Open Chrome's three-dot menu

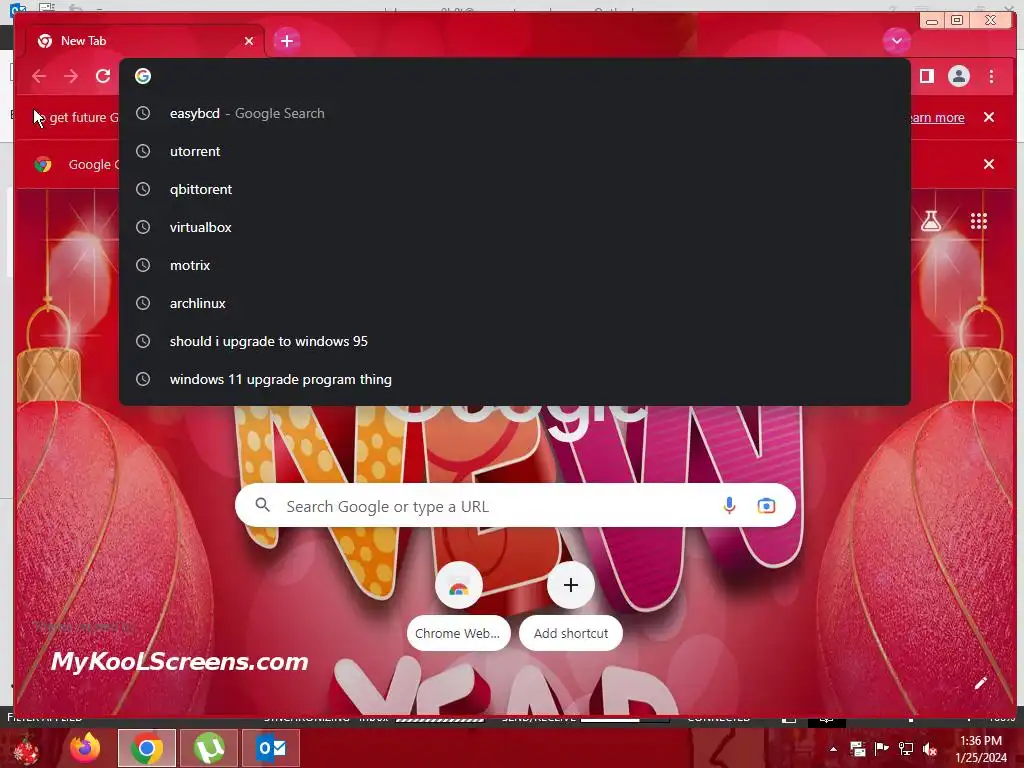(x=991, y=76)
